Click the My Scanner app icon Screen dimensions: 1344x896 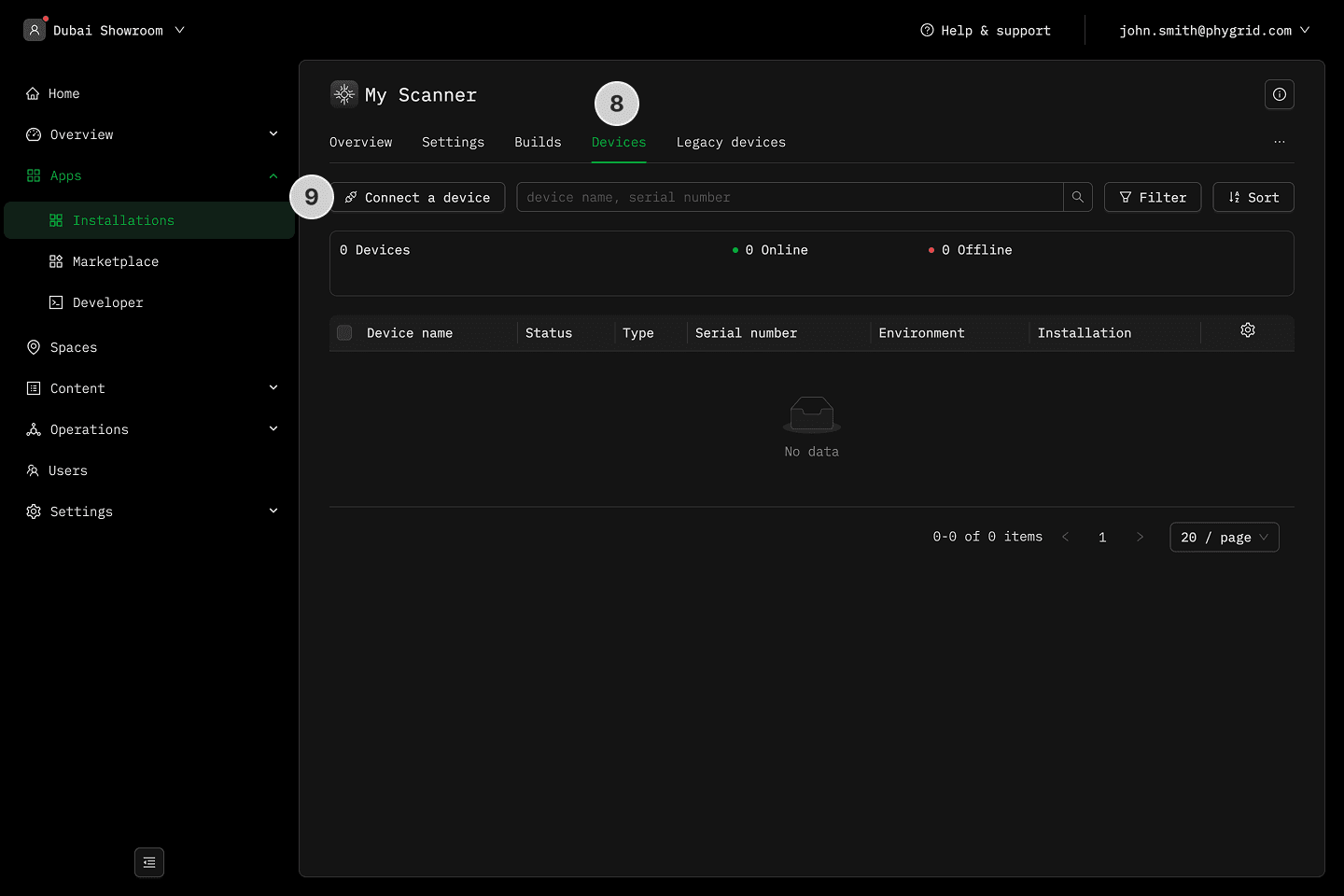(x=344, y=94)
